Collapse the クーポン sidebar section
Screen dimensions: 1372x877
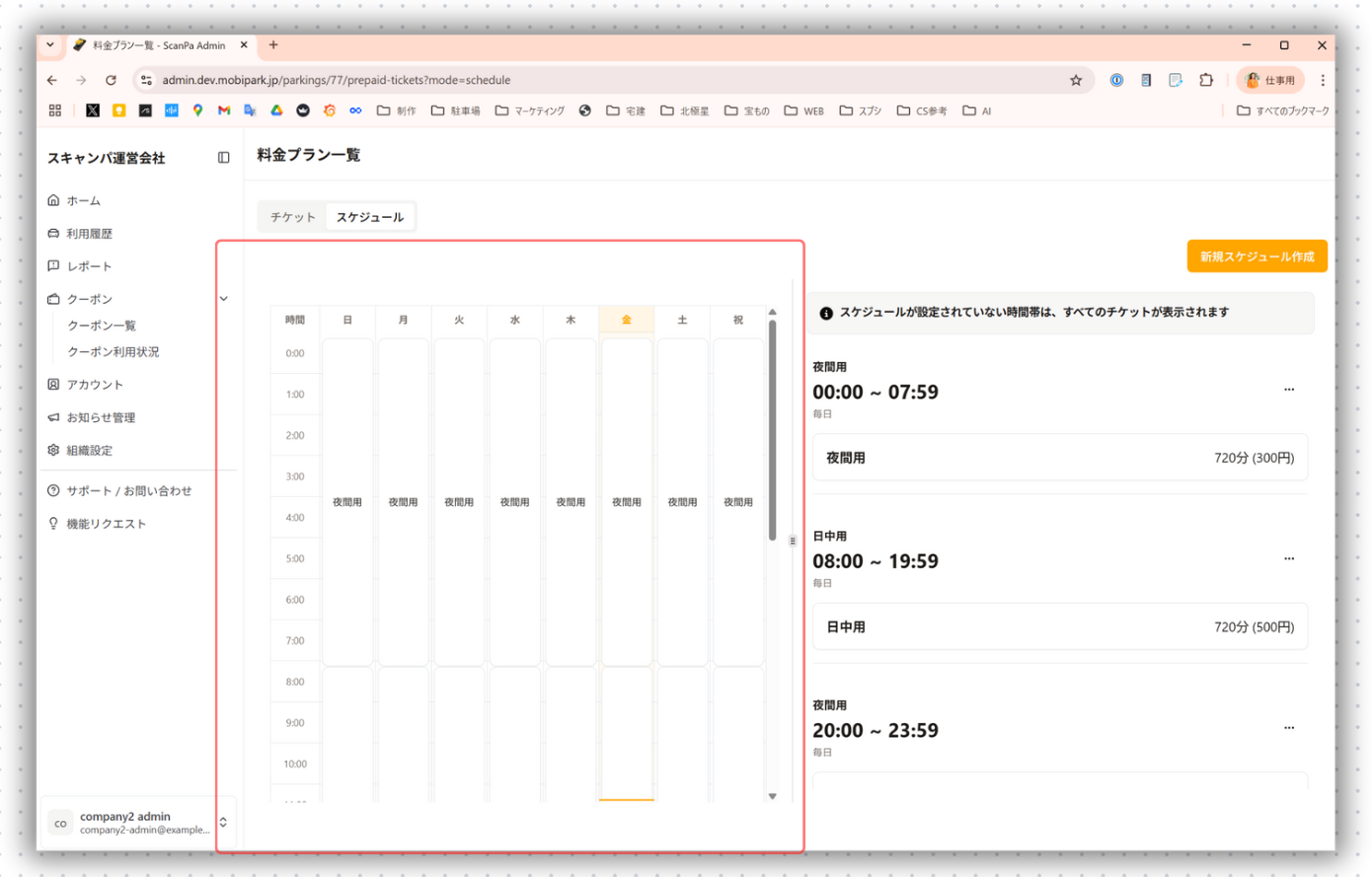point(224,299)
